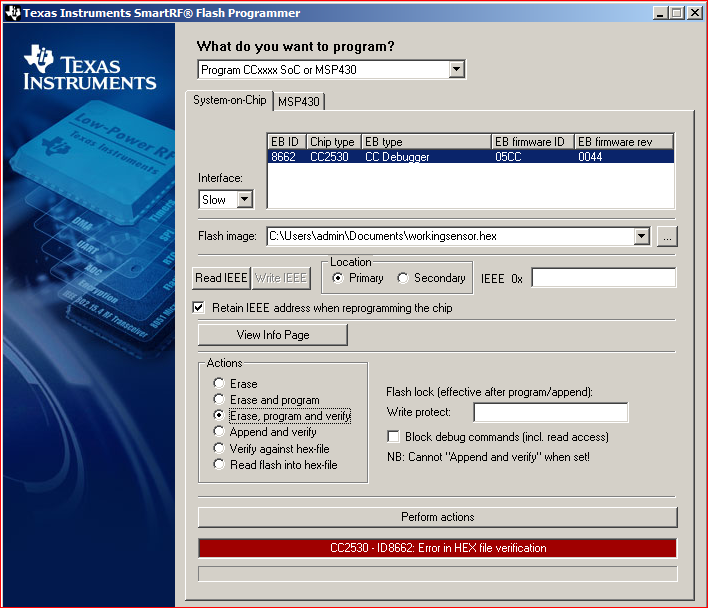
Task: Expand the Interface speed dropdown showing Slow
Action: [245, 199]
